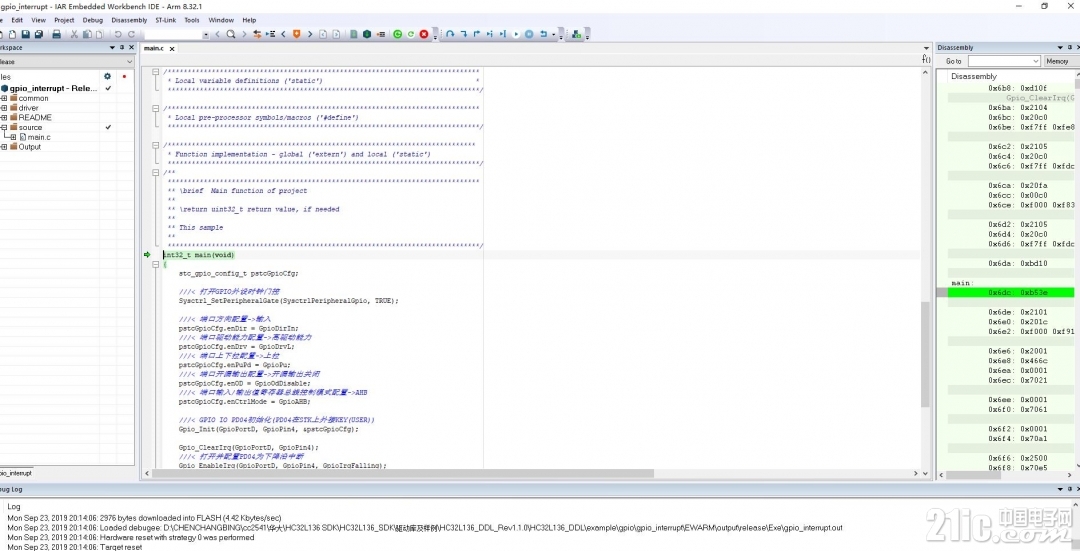The height and width of the screenshot is (551, 1080).
Task: Click the Restart Debugger green icon
Action: pyautogui.click(x=411, y=34)
